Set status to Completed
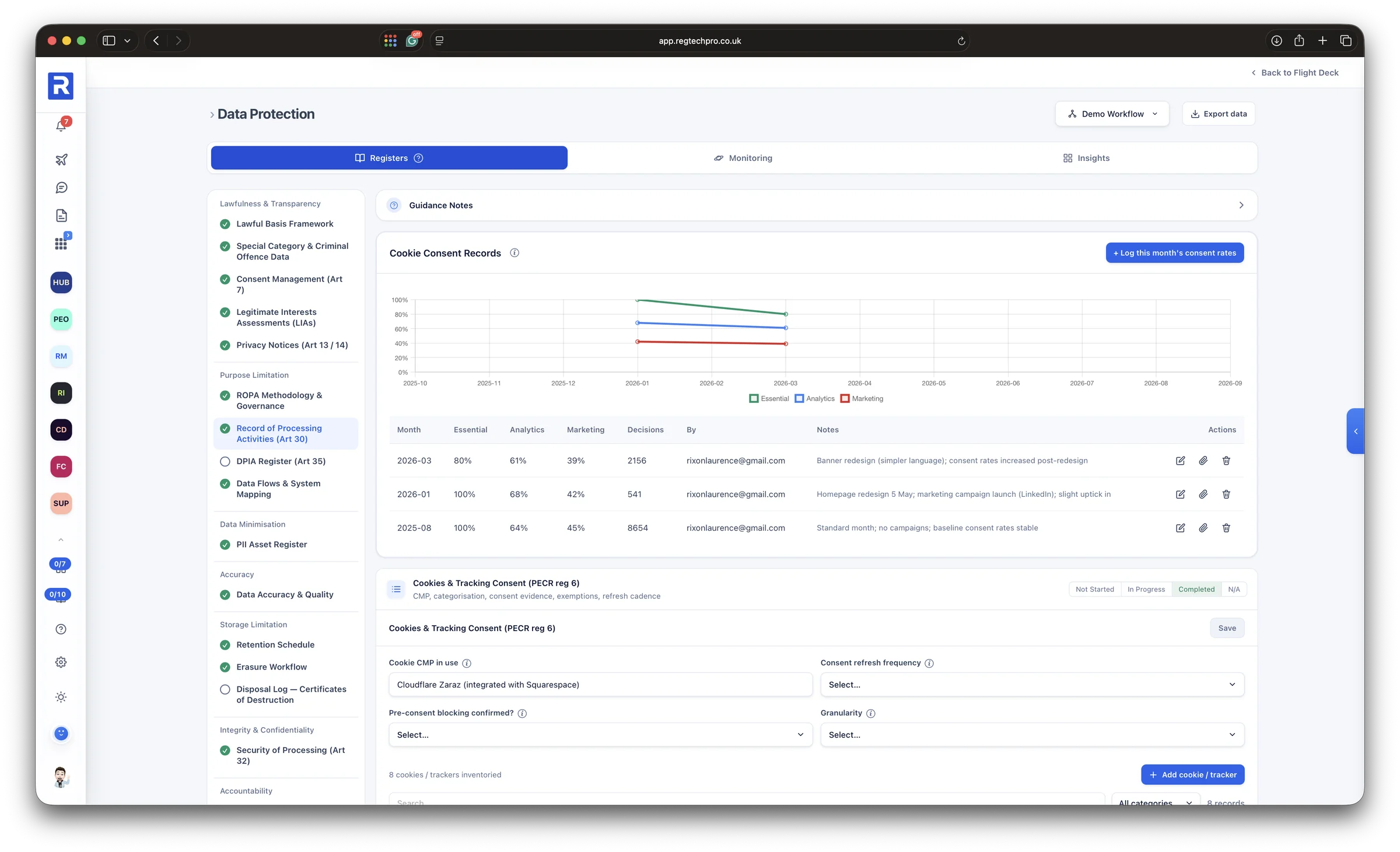The image size is (1400, 852). coord(1196,590)
